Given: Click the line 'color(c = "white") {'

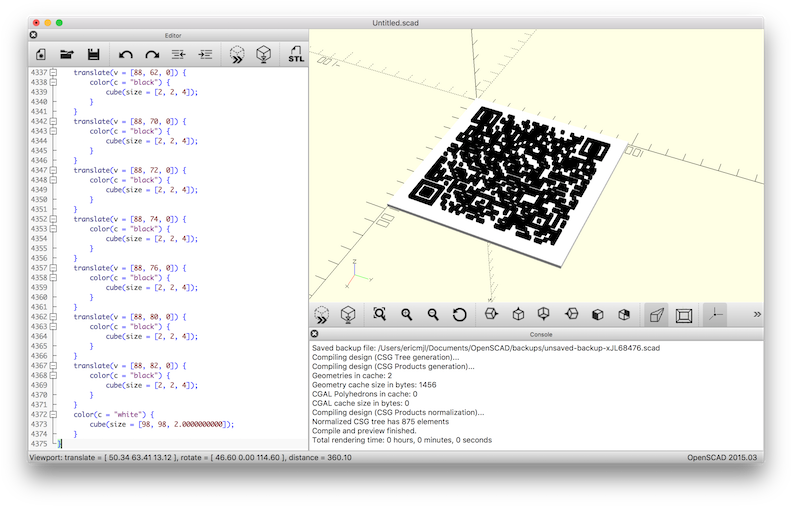Looking at the screenshot, I should pos(114,415).
